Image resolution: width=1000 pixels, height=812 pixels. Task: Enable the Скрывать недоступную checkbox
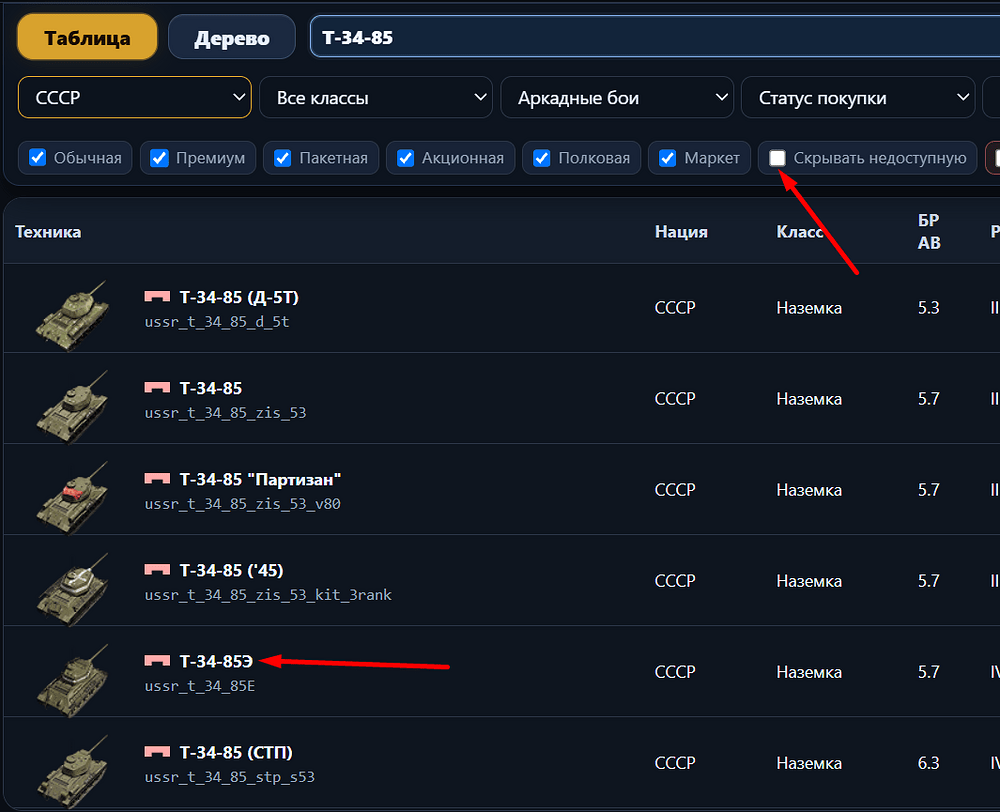coord(777,158)
